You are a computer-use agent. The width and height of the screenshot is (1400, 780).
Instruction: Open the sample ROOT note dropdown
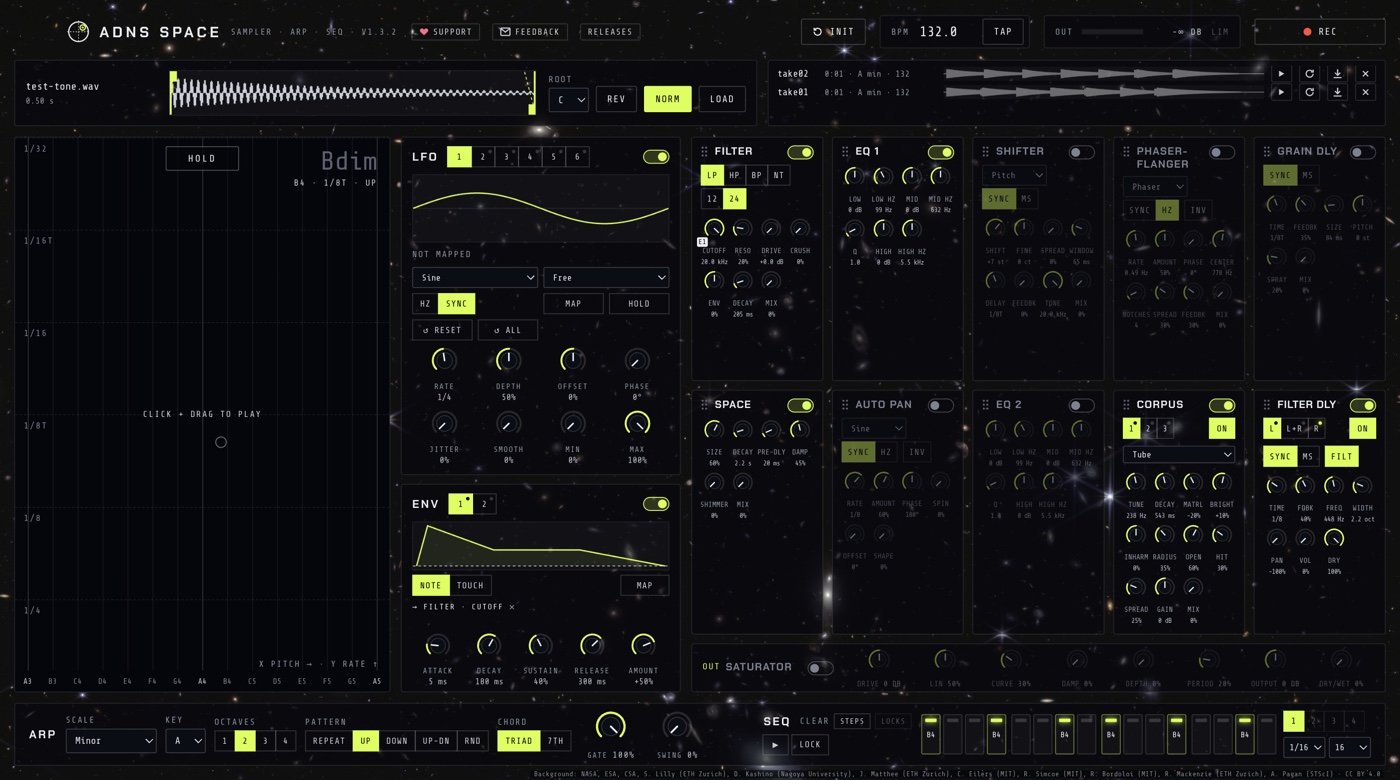(568, 100)
